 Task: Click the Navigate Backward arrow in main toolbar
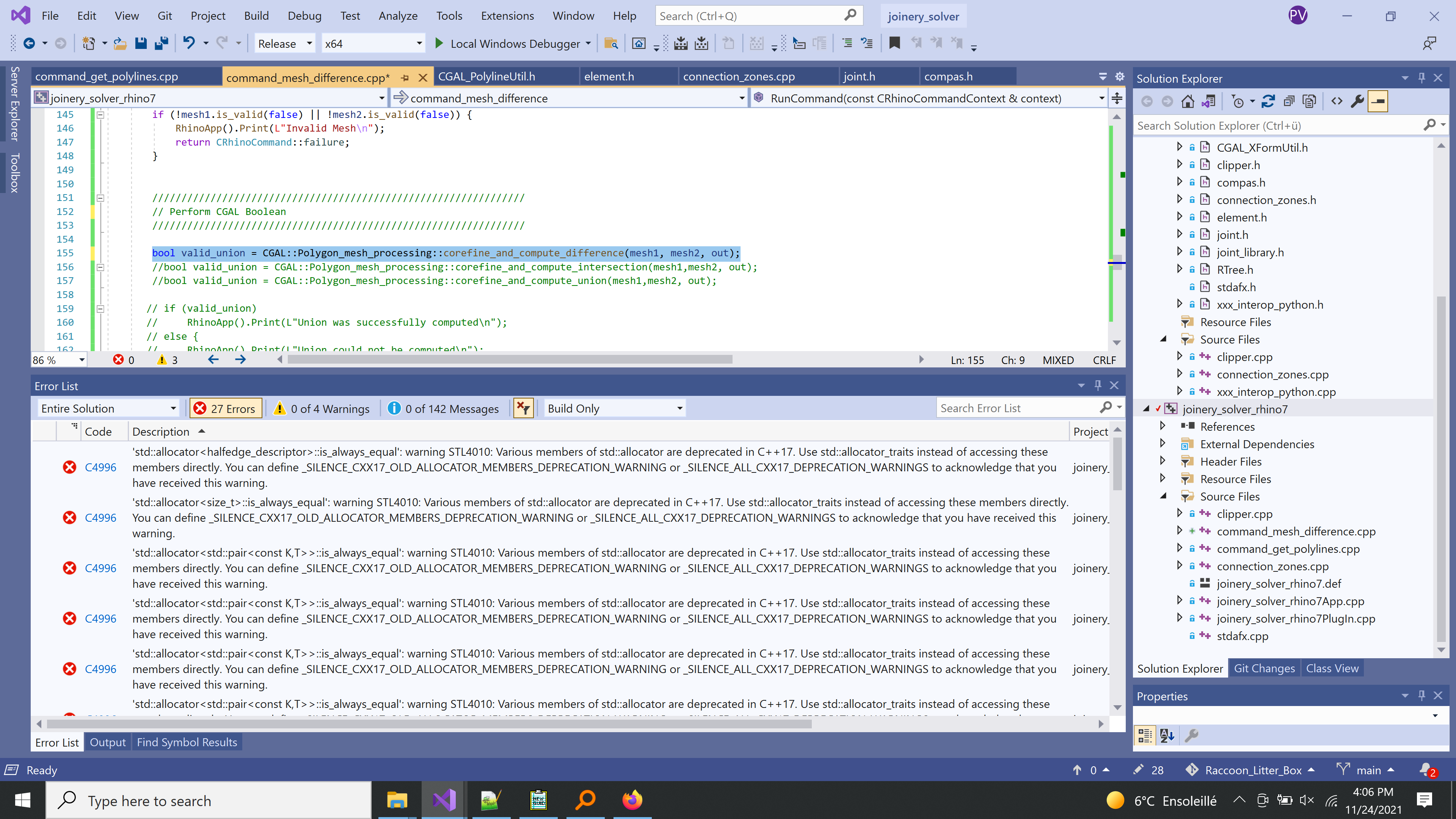tap(30, 44)
